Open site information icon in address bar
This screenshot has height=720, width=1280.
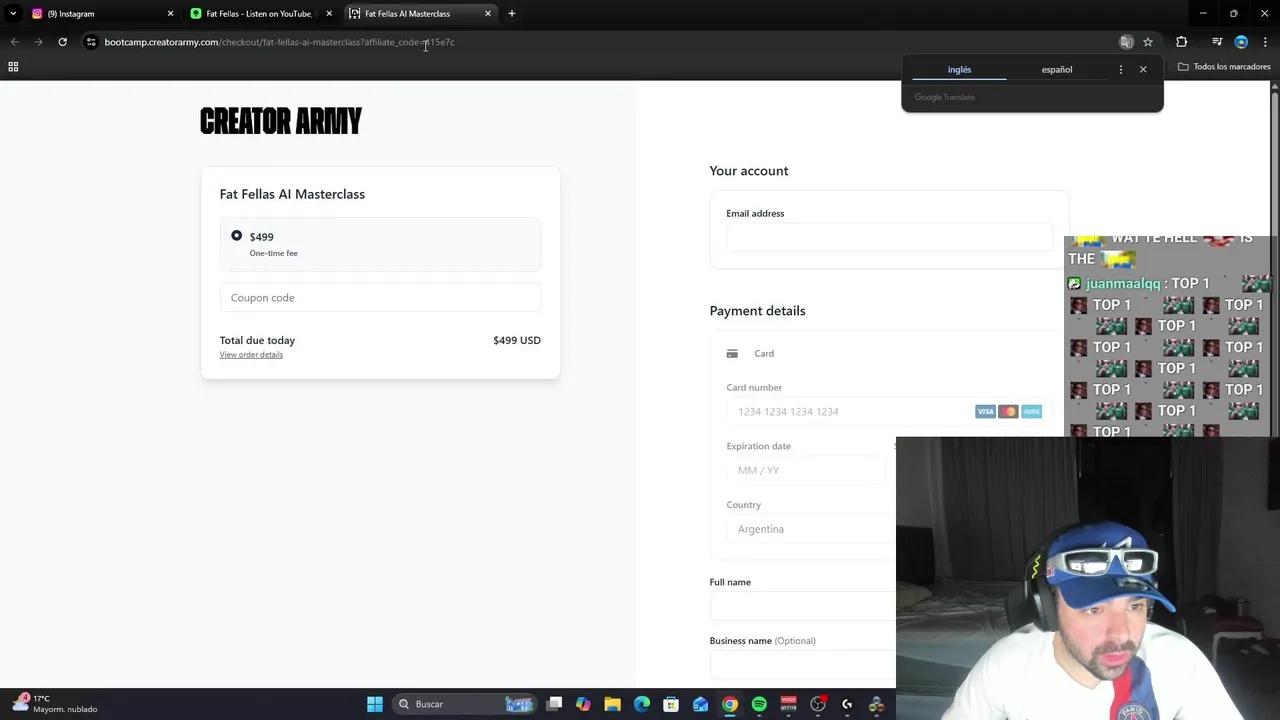click(91, 42)
